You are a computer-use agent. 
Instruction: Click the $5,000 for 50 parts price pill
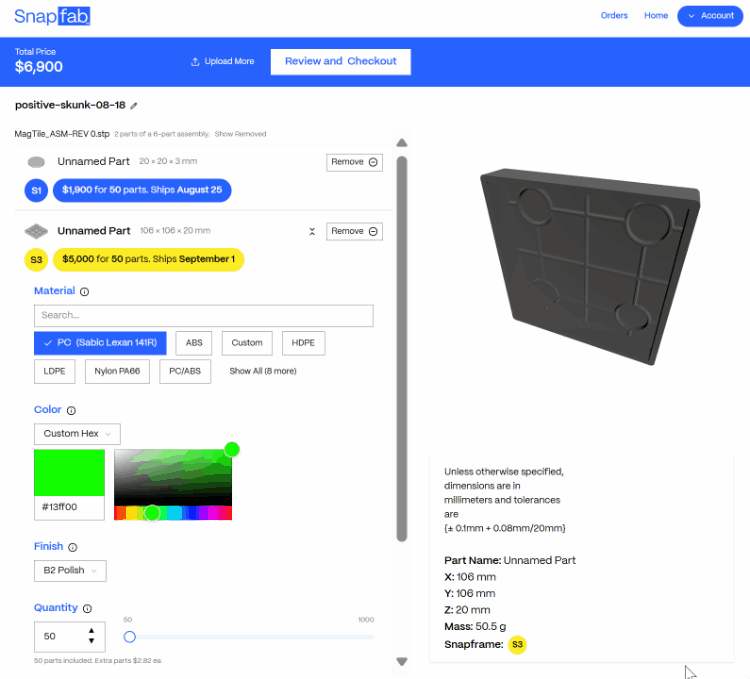[x=148, y=260]
